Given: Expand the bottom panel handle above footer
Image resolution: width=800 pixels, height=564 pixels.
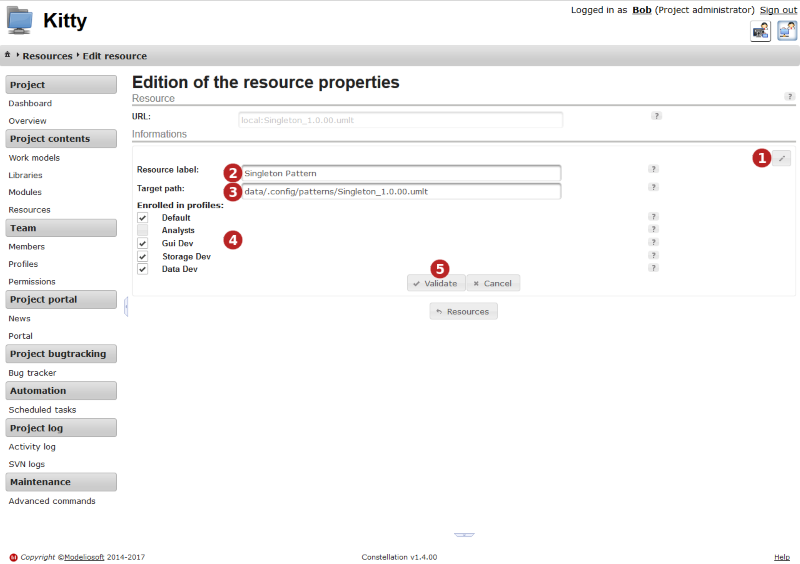Looking at the screenshot, I should coord(464,535).
